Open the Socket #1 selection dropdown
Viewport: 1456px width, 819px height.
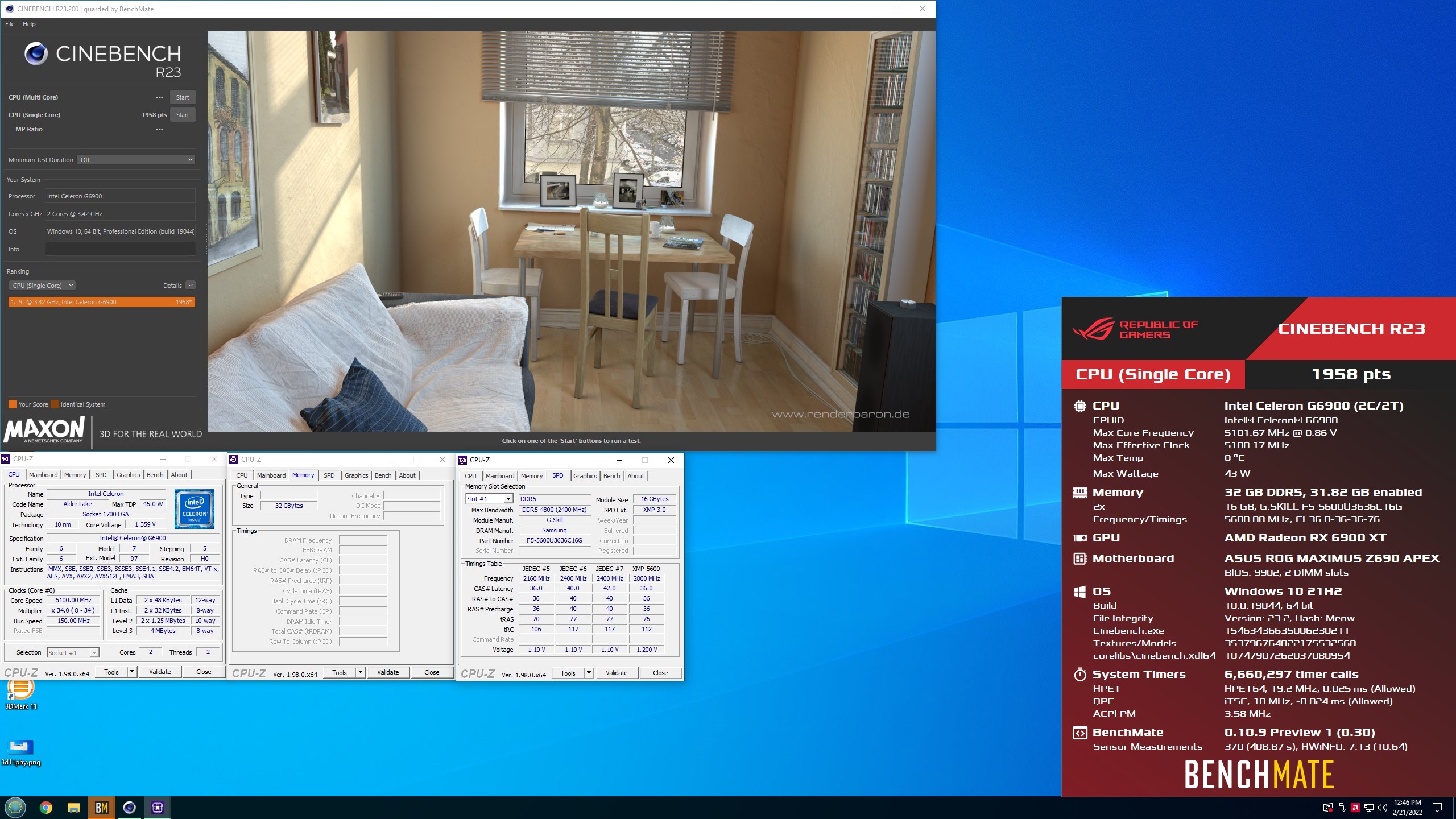tap(73, 653)
